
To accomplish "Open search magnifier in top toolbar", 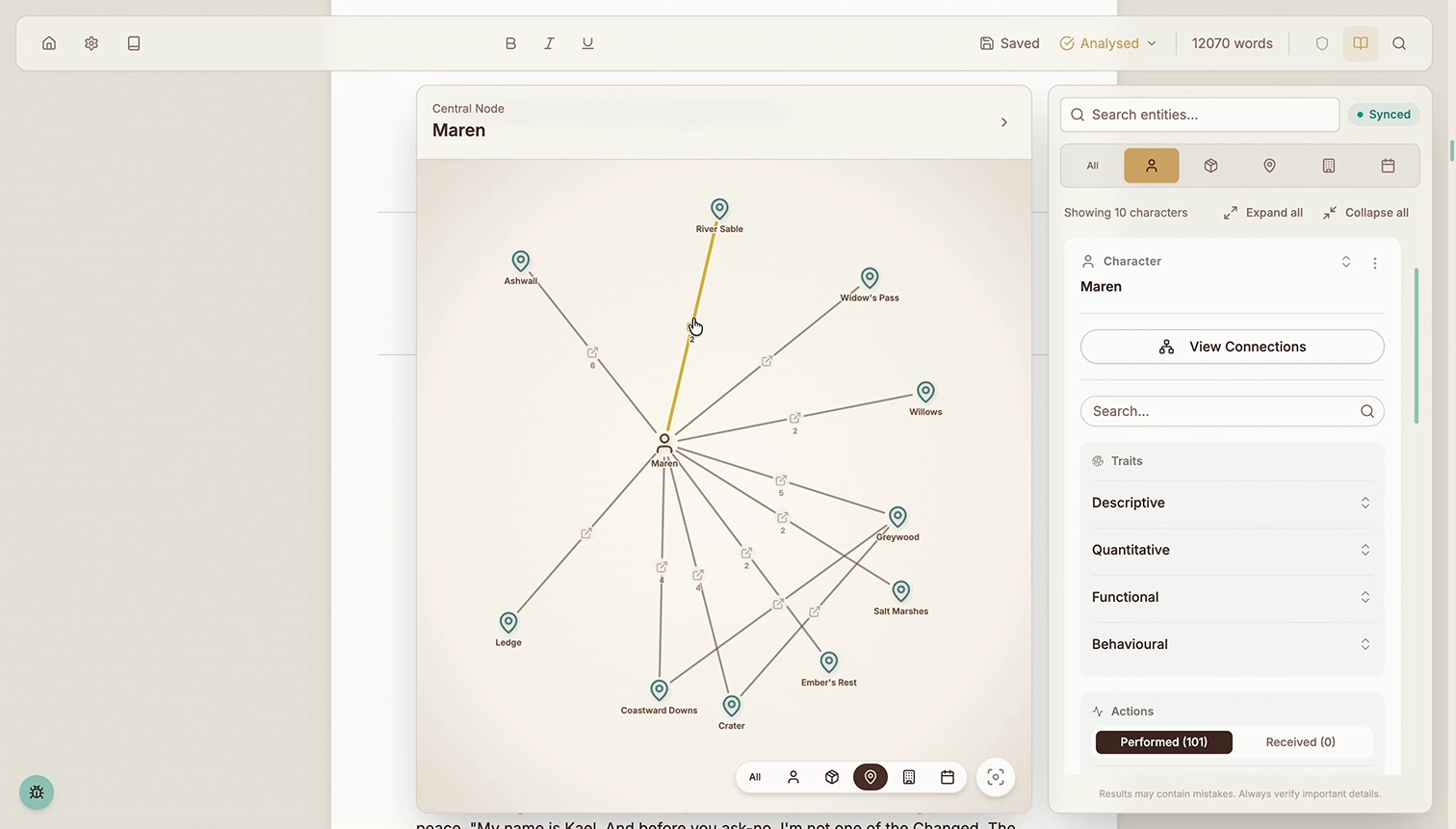I will point(1399,43).
